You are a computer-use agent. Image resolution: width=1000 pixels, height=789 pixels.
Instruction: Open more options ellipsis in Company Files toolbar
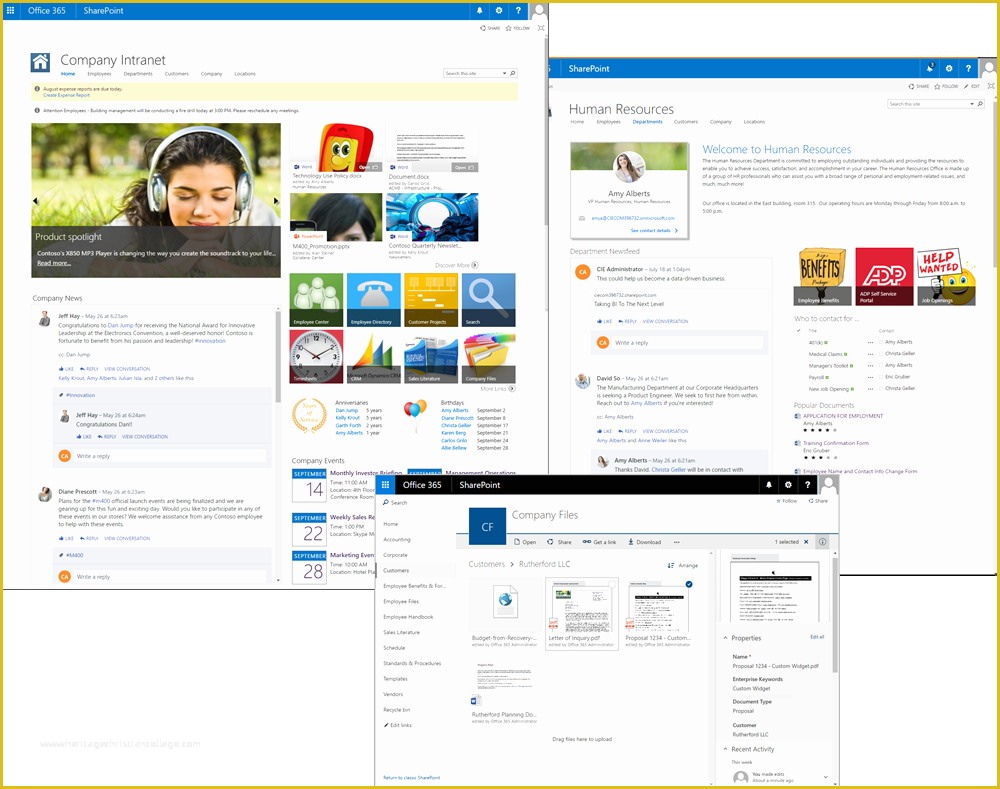pyautogui.click(x=677, y=542)
